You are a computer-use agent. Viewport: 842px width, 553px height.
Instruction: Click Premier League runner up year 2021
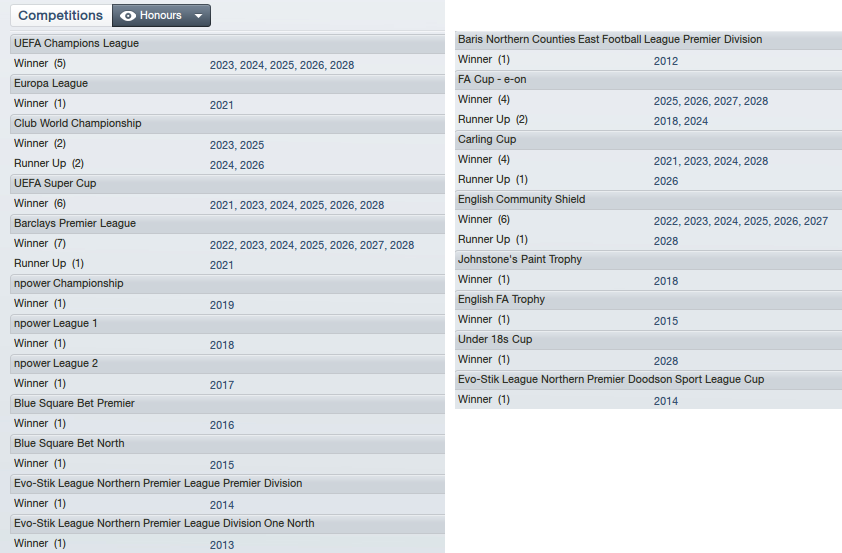(222, 265)
